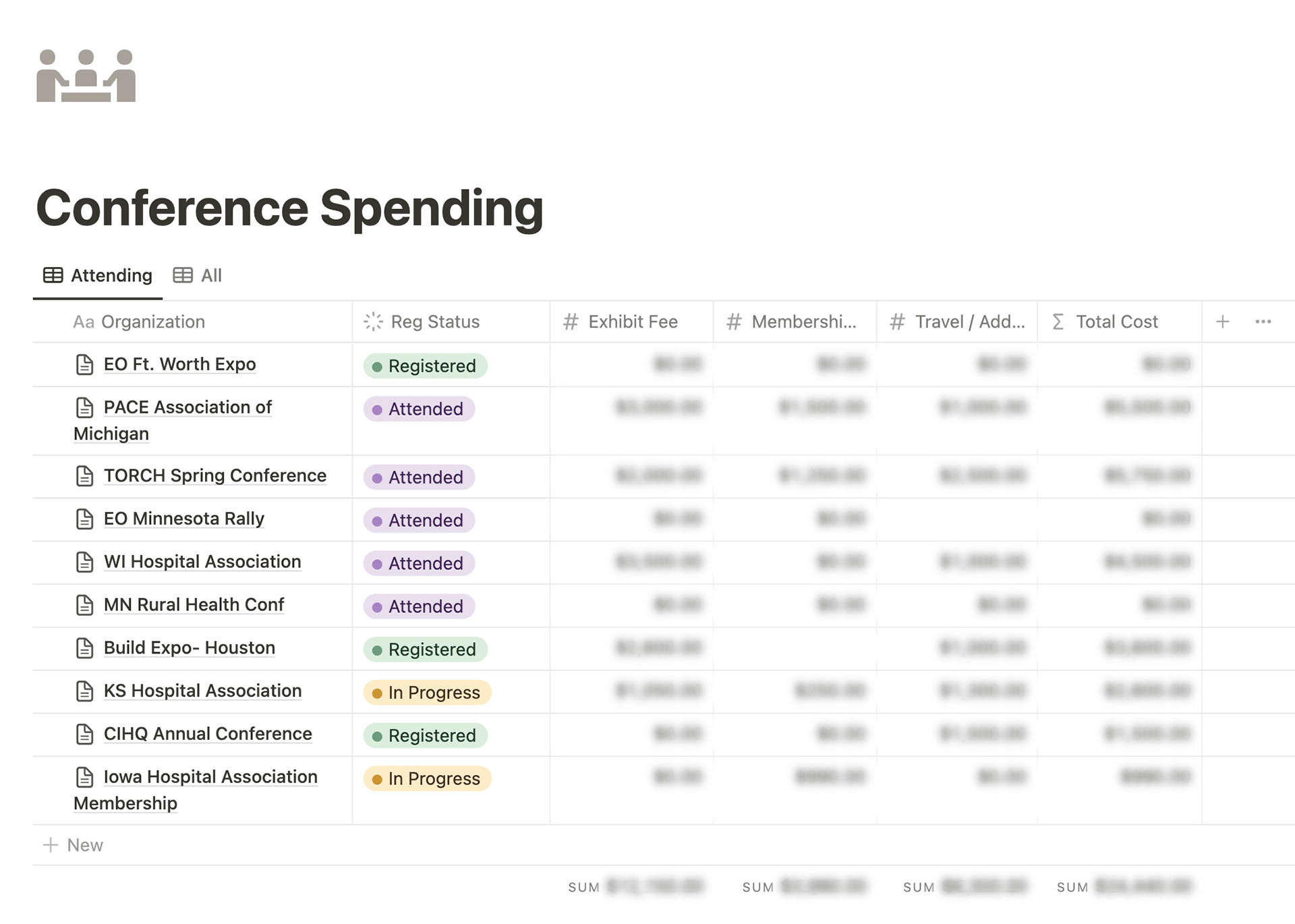Screen dimensions: 1295x924
Task: Open the CIHQ Annual Conference page
Action: point(208,734)
